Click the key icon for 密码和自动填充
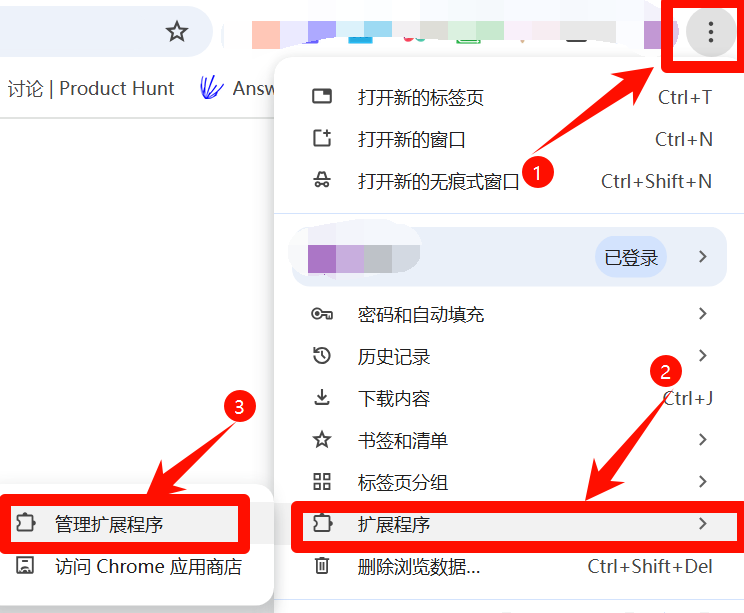Viewport: 744px width, 613px height. tap(322, 314)
